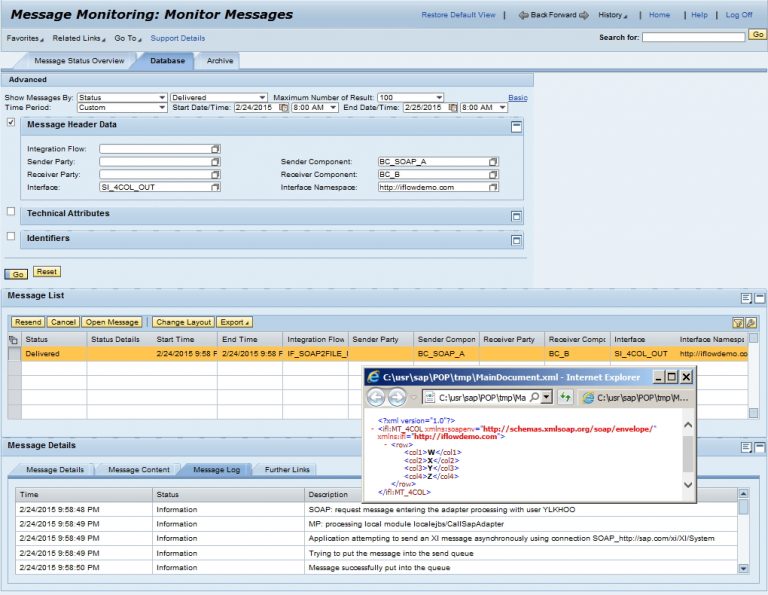Click the Search for input field

(x=693, y=37)
